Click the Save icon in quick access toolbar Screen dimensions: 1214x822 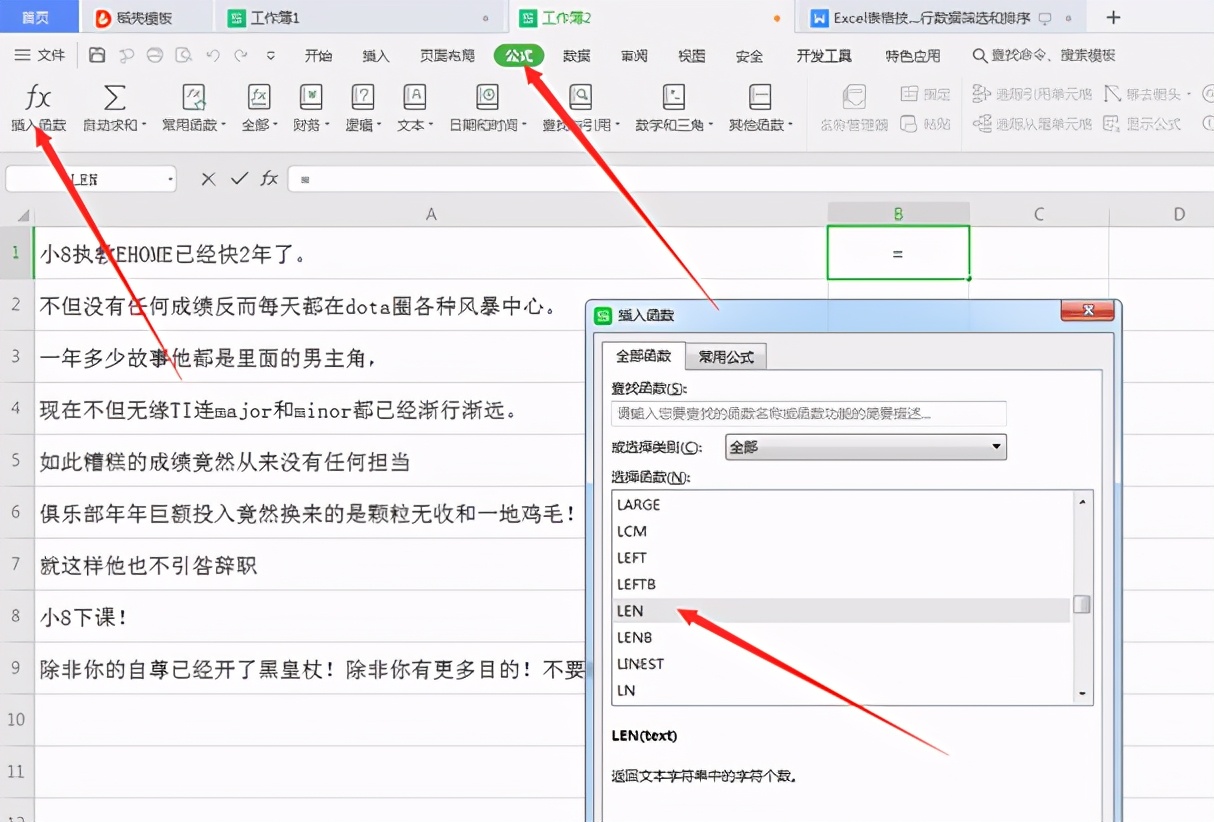97,55
